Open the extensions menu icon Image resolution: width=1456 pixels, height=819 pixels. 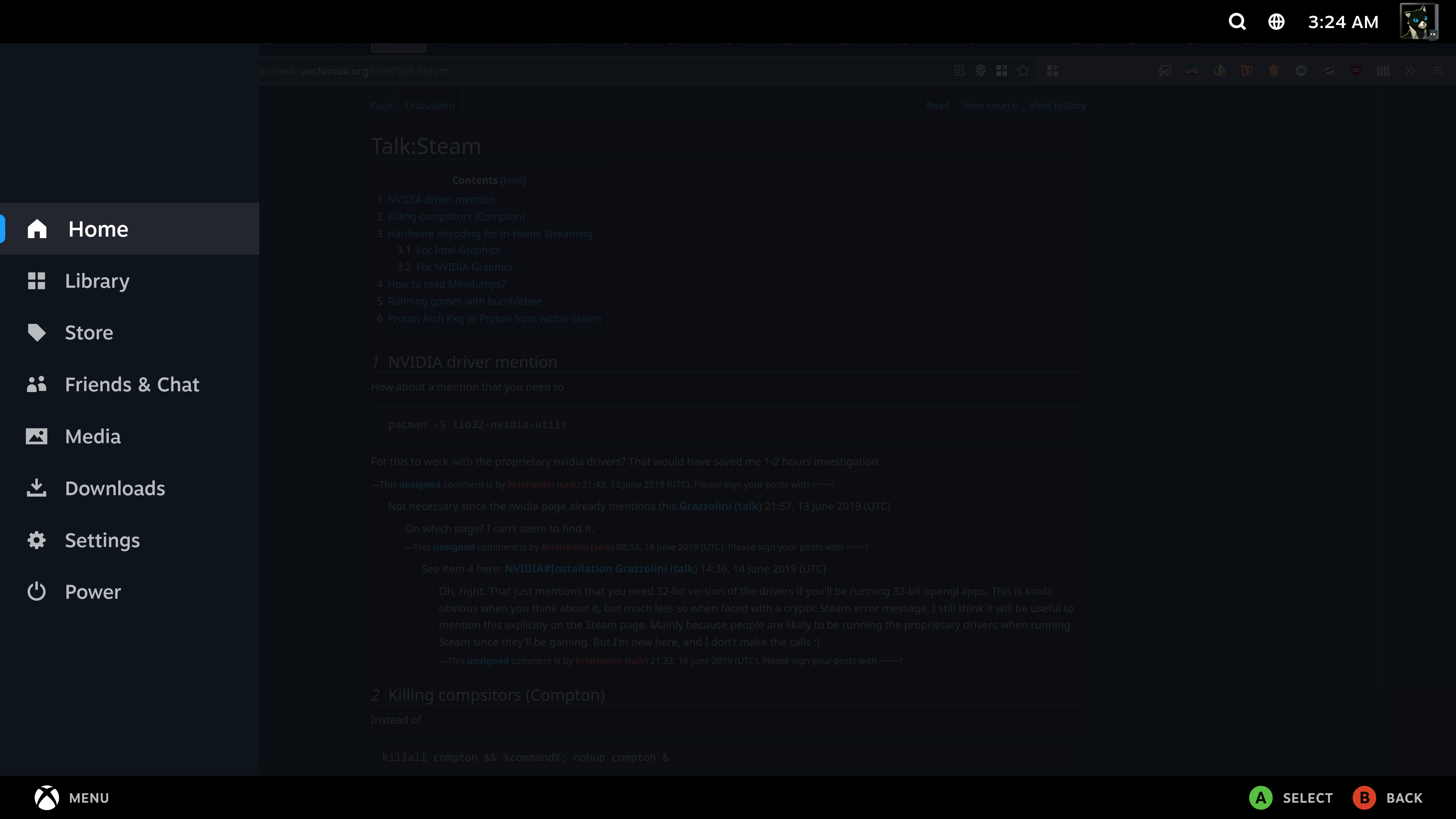1053,71
